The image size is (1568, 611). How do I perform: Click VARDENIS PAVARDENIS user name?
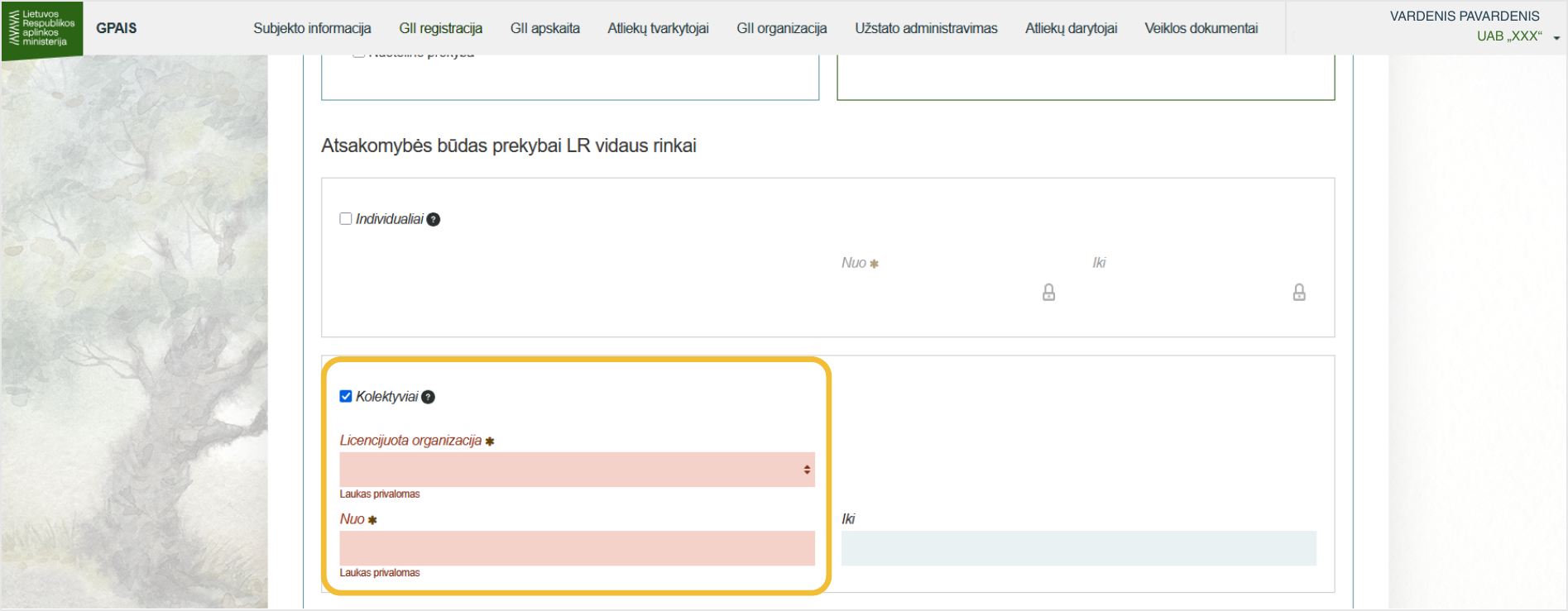click(x=1465, y=16)
